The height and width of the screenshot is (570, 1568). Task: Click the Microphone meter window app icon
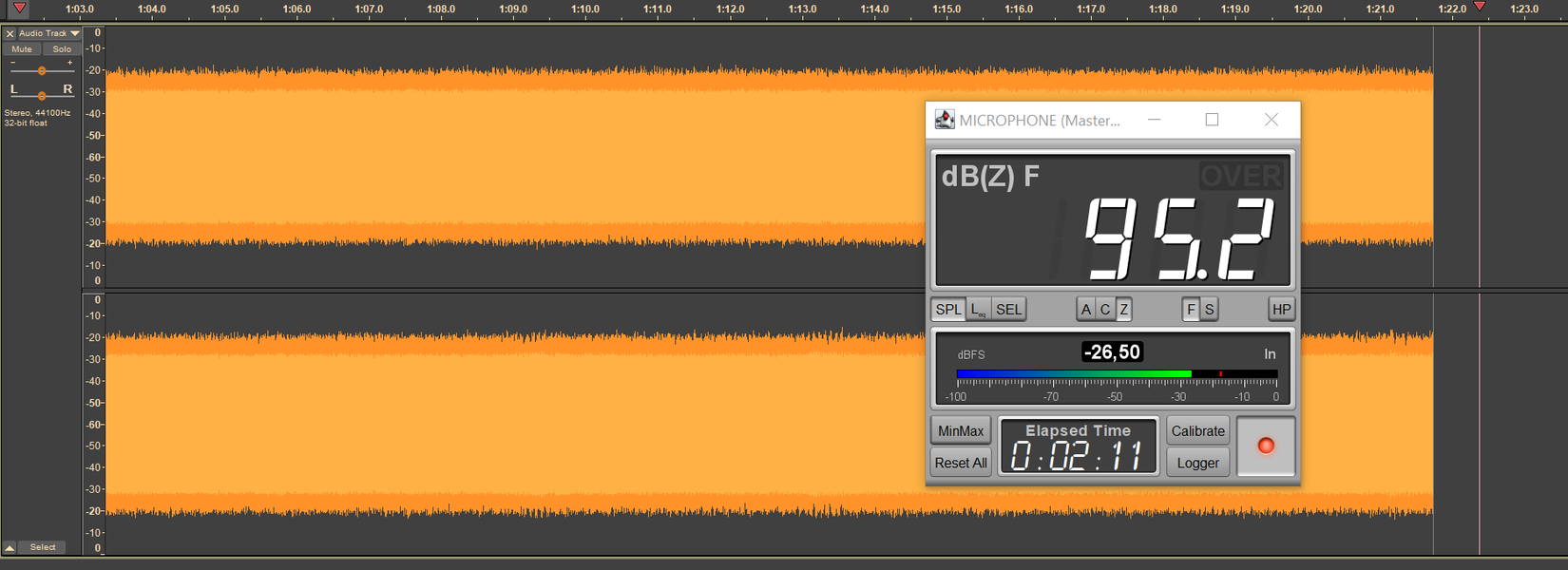point(945,120)
